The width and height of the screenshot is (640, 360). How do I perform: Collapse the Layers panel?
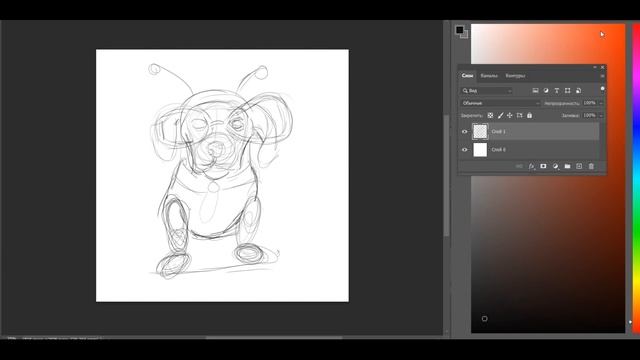[595, 67]
